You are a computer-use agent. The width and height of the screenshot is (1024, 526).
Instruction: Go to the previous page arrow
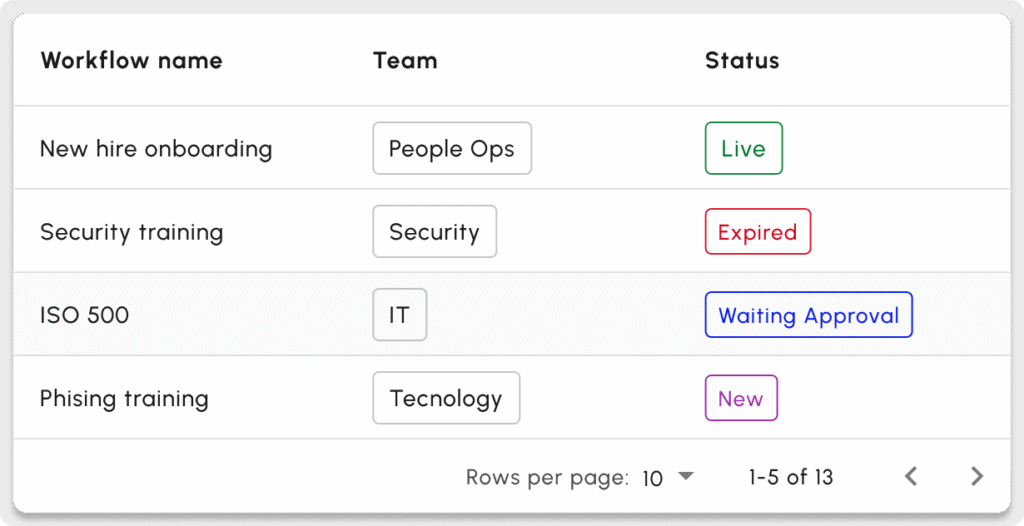[x=911, y=477]
